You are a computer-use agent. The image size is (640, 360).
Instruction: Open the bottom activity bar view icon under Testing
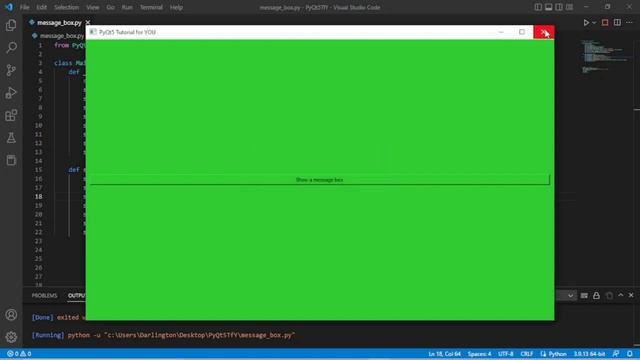(11, 160)
